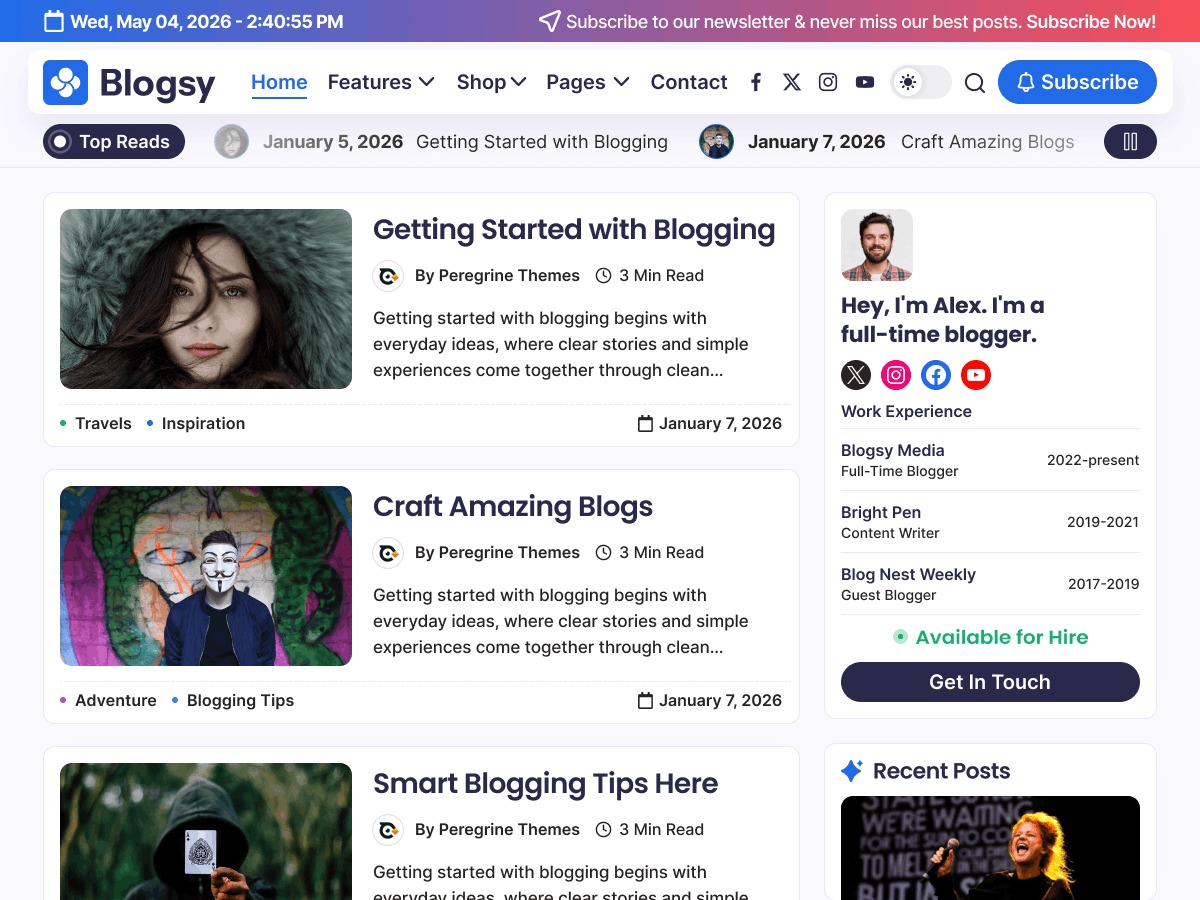Click the Blogsy Media work entry
The height and width of the screenshot is (900, 1200).
click(x=990, y=460)
